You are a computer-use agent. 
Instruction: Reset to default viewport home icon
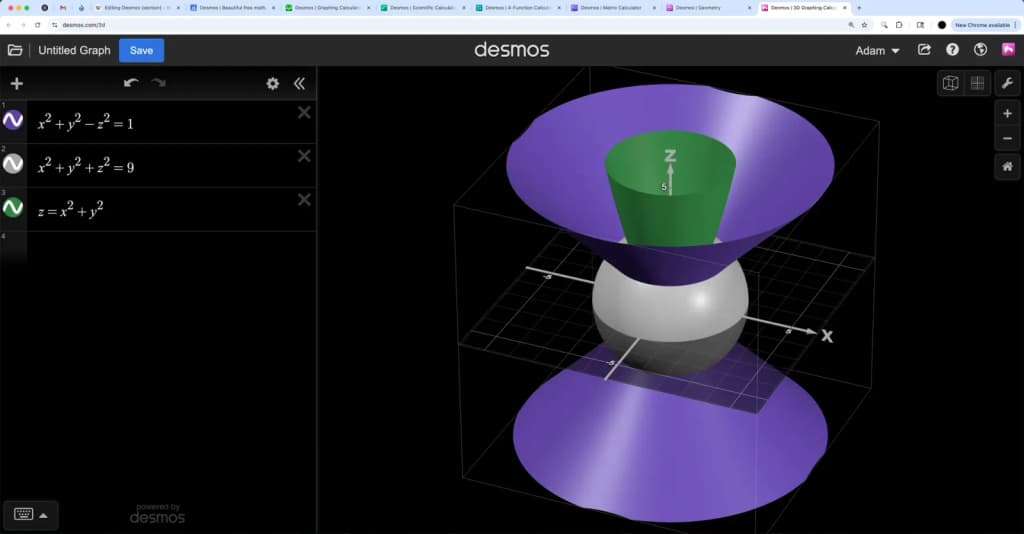point(1007,166)
